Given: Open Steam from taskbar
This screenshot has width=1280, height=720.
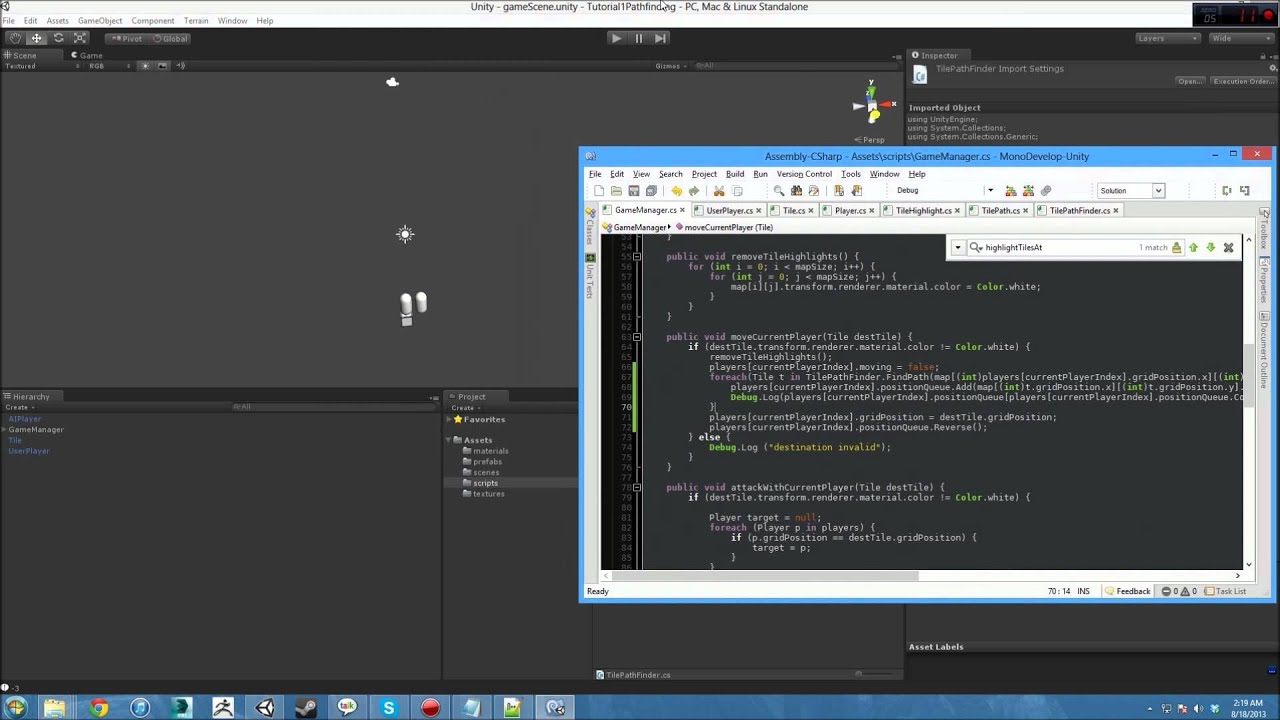Looking at the screenshot, I should tap(305, 708).
